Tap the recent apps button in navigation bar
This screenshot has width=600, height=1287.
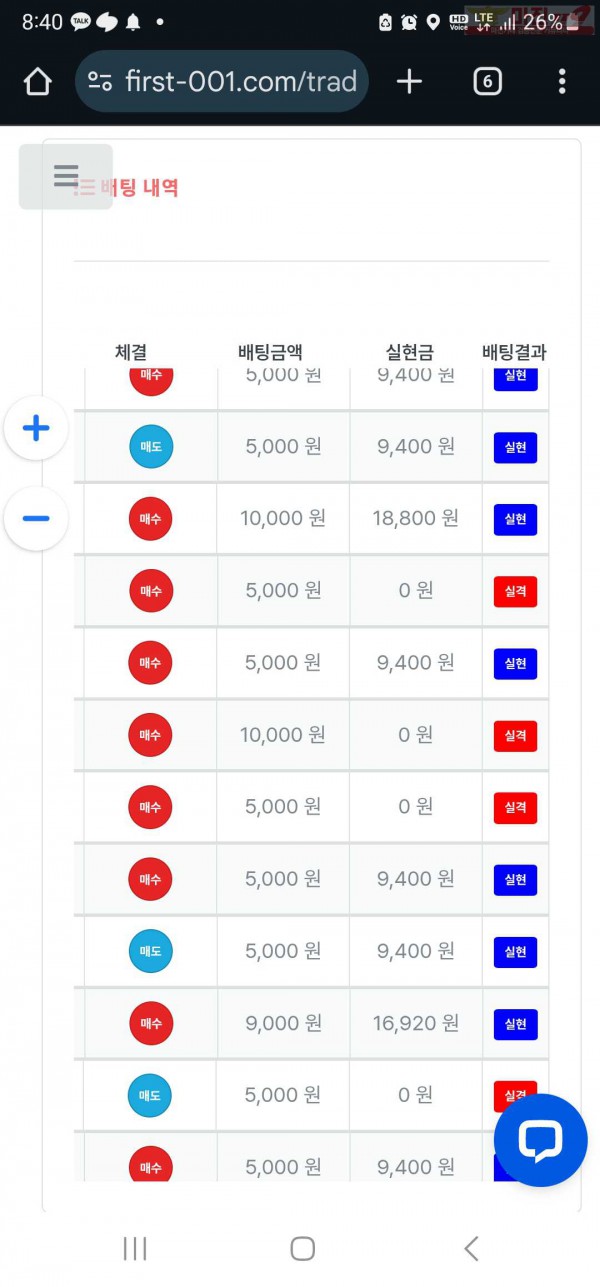pos(135,1248)
